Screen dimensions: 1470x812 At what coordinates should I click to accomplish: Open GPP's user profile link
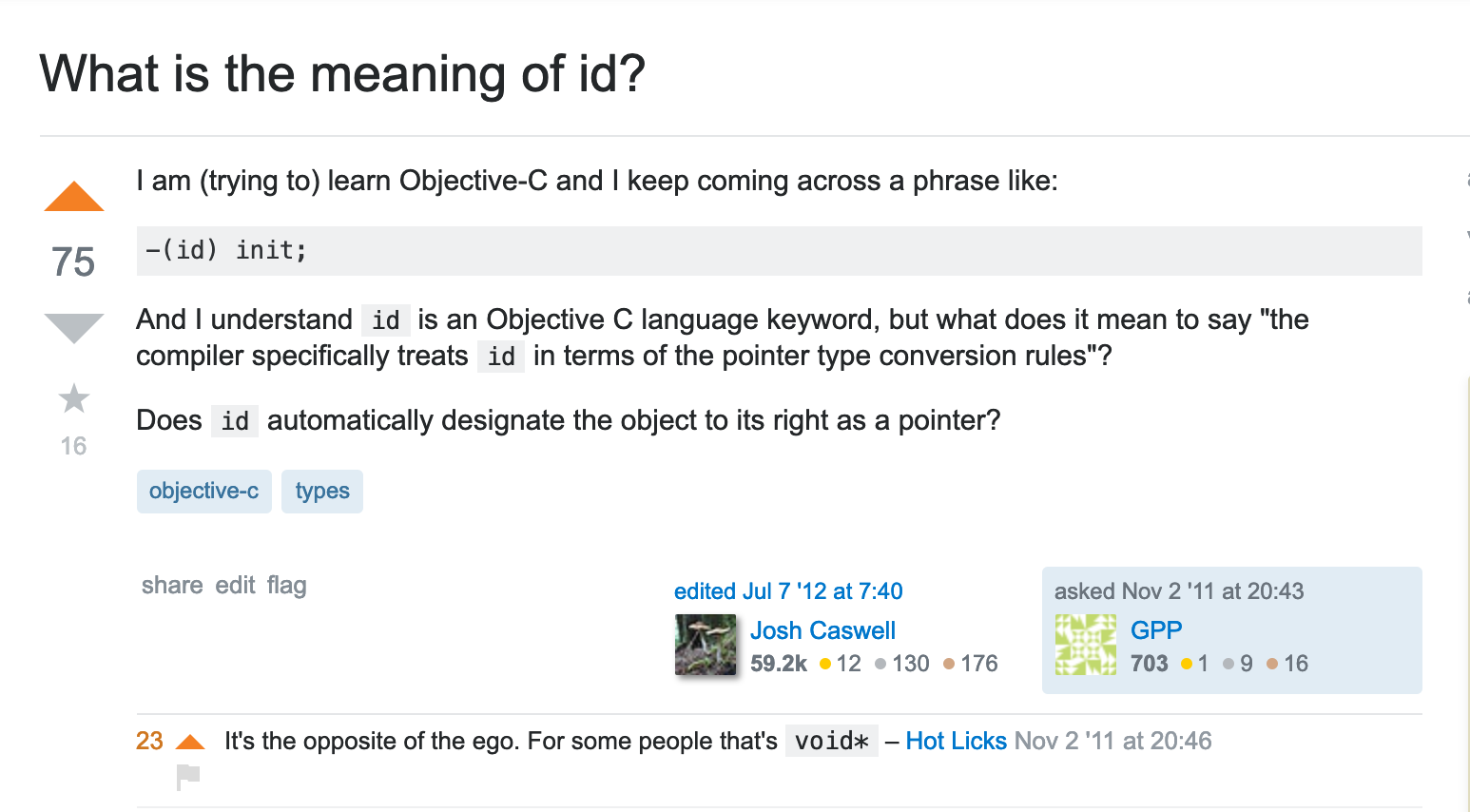click(x=1156, y=630)
